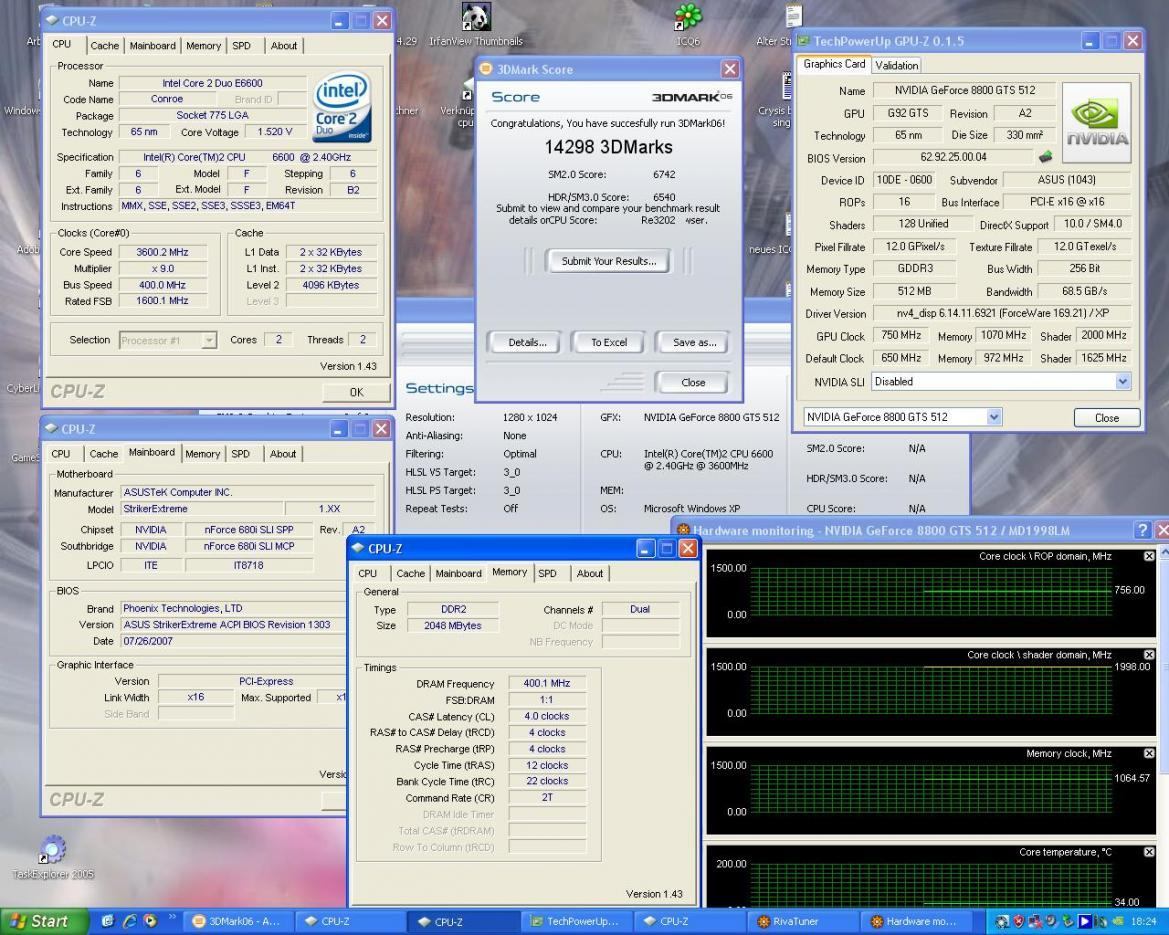Expand the Processor #1 selection dropdown

(209, 340)
